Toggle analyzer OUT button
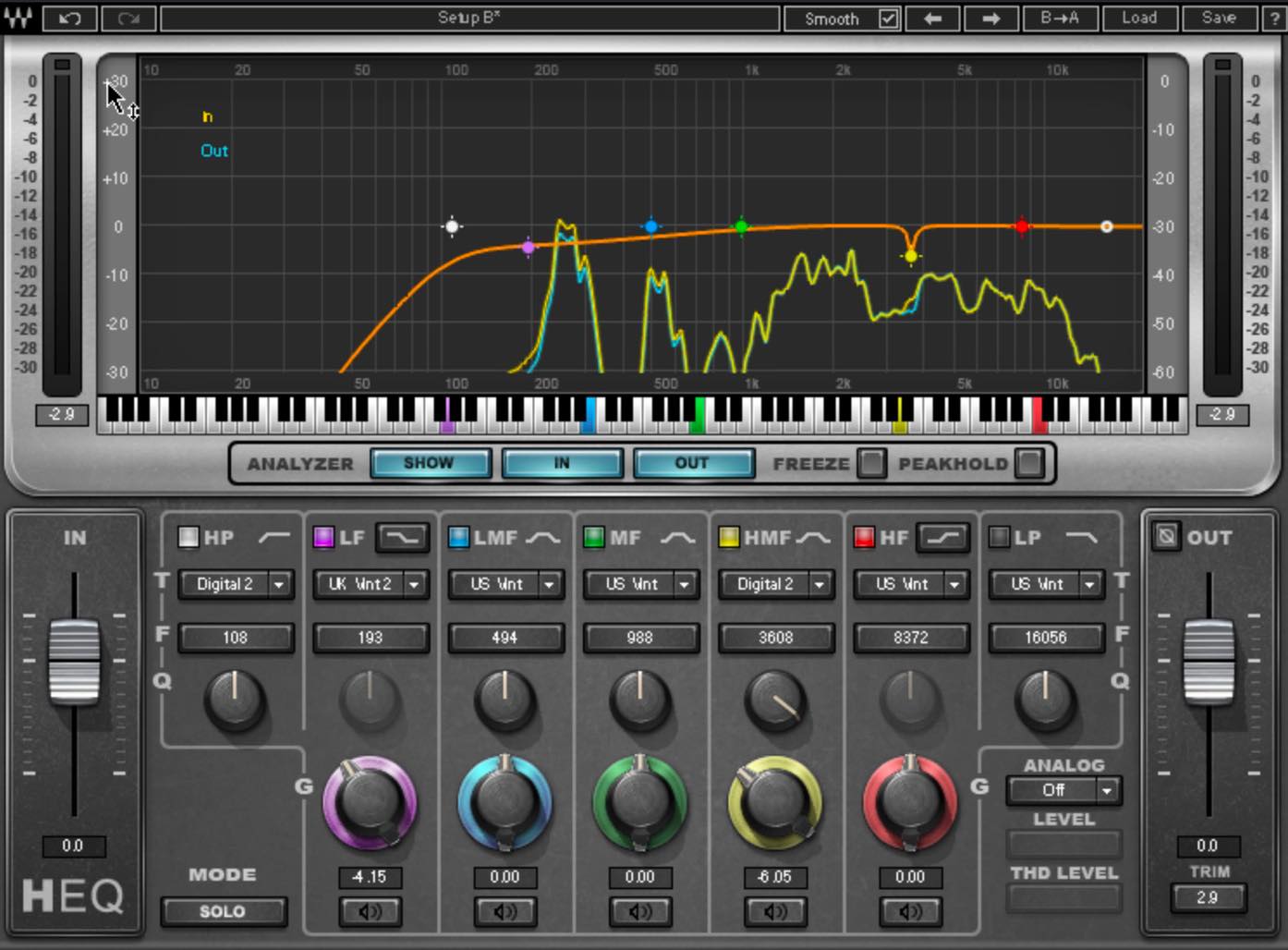 (692, 463)
